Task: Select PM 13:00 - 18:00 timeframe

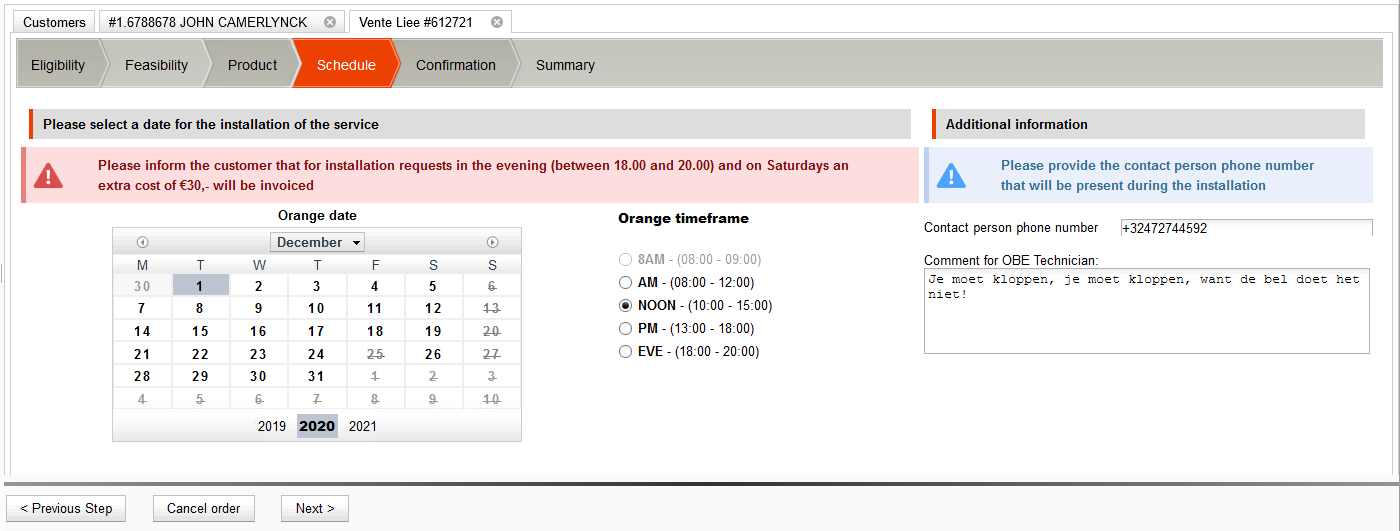Action: point(626,329)
